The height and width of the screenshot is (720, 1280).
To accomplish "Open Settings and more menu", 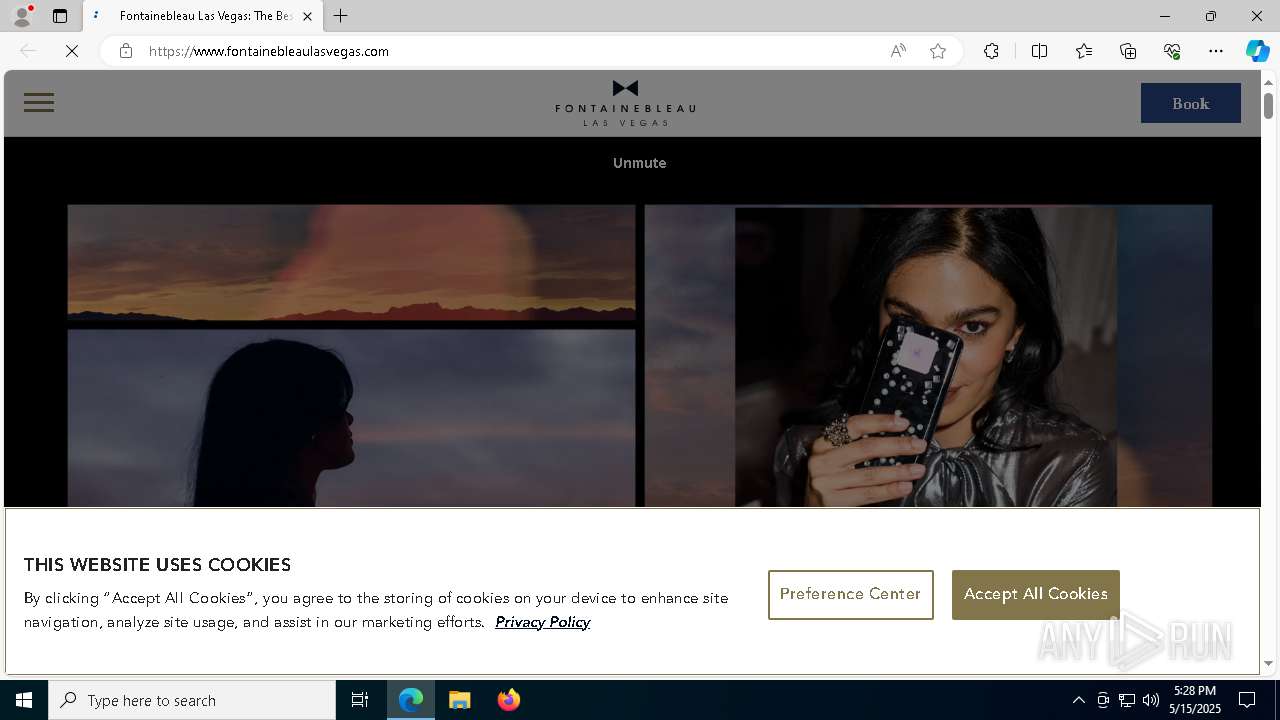I will 1216,51.
